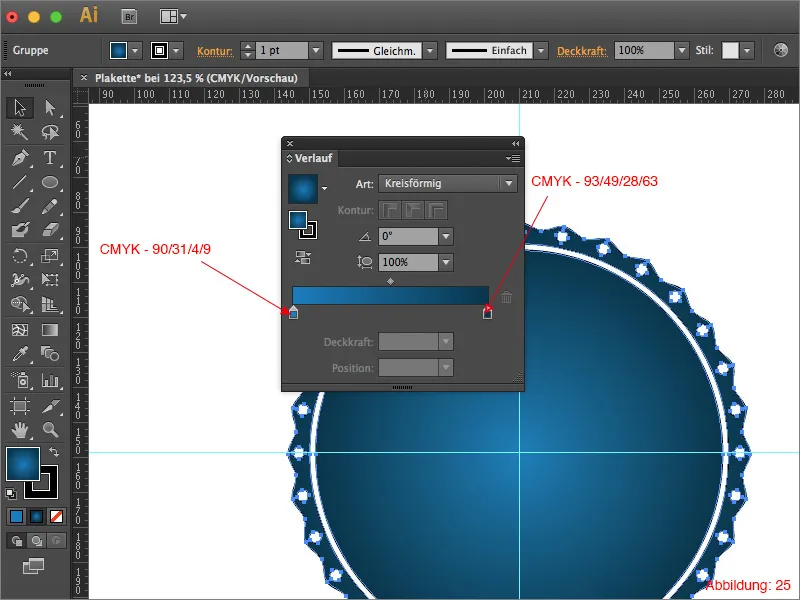Open aspect ratio dropdown showing 100%

click(x=446, y=262)
